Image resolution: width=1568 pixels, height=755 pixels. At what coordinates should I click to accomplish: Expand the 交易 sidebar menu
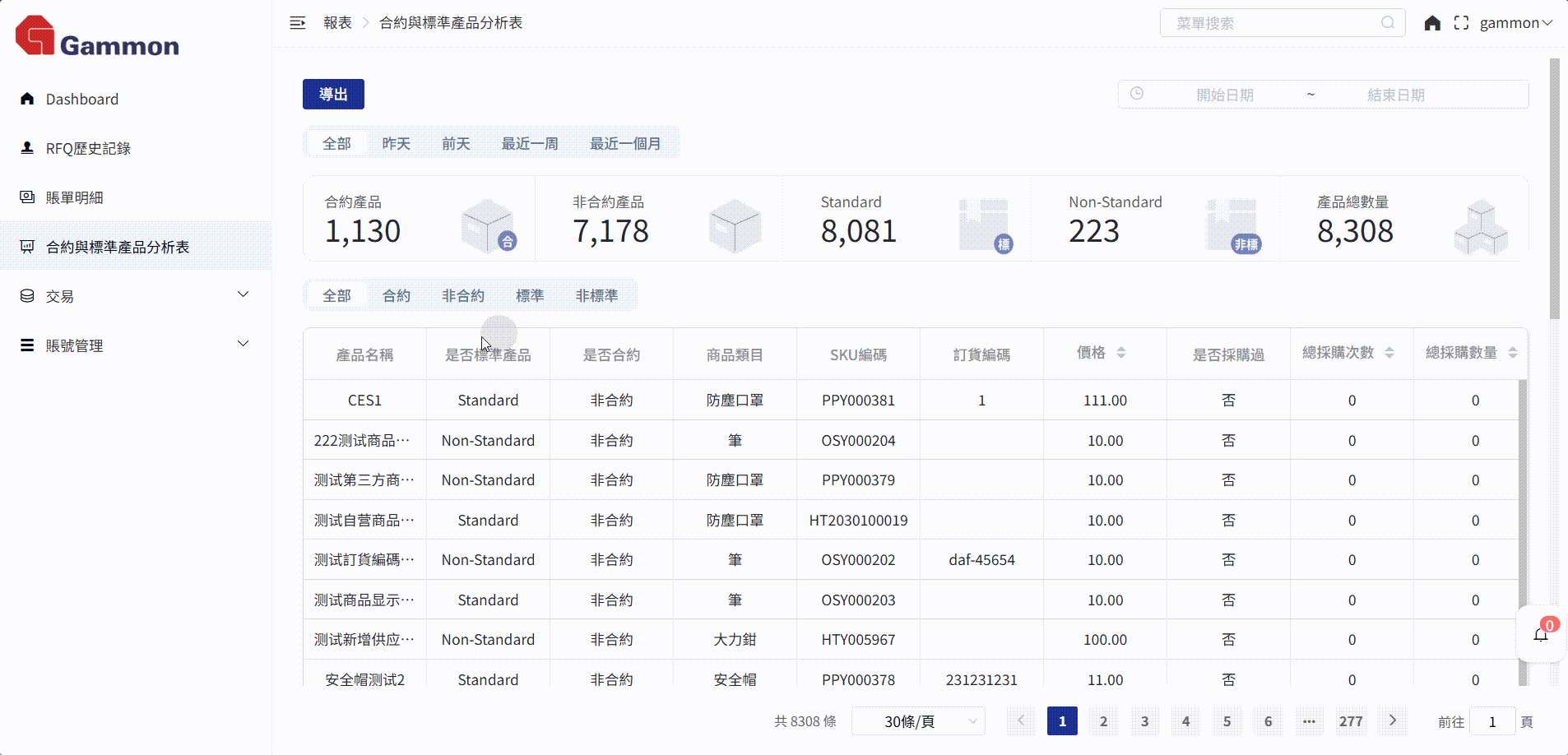tap(136, 296)
